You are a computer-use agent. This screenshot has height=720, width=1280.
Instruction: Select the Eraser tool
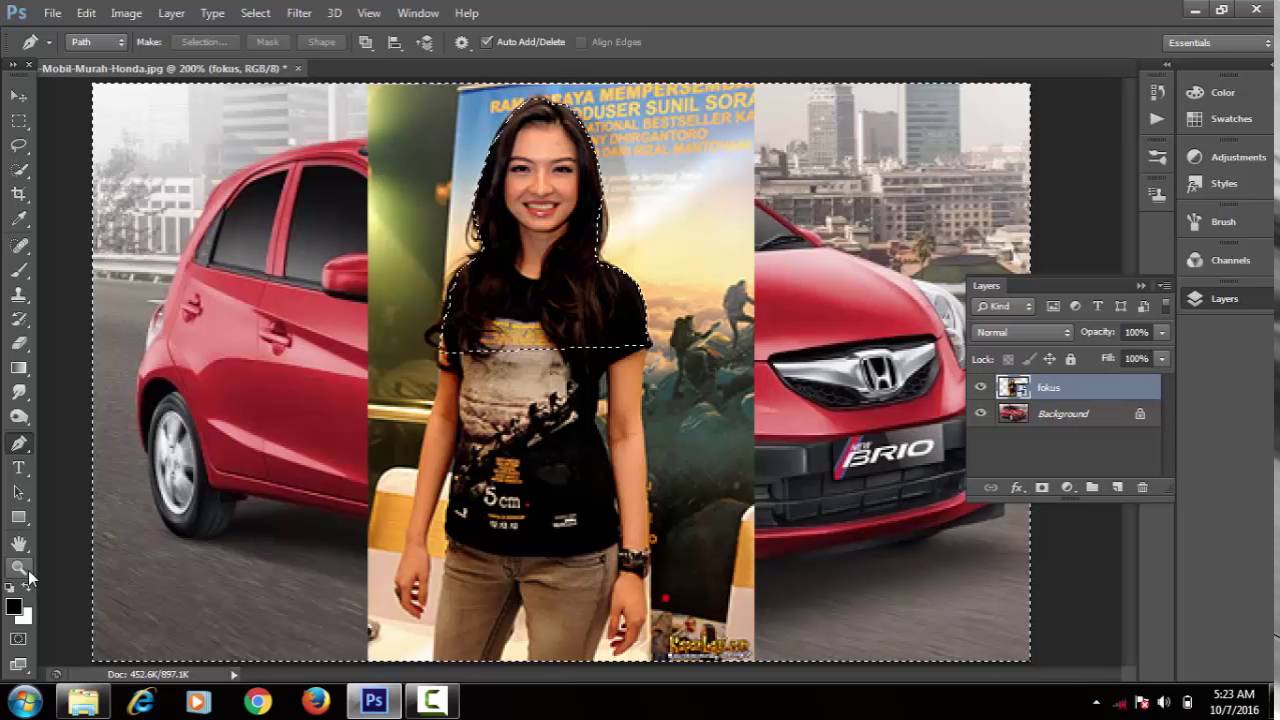click(x=19, y=344)
